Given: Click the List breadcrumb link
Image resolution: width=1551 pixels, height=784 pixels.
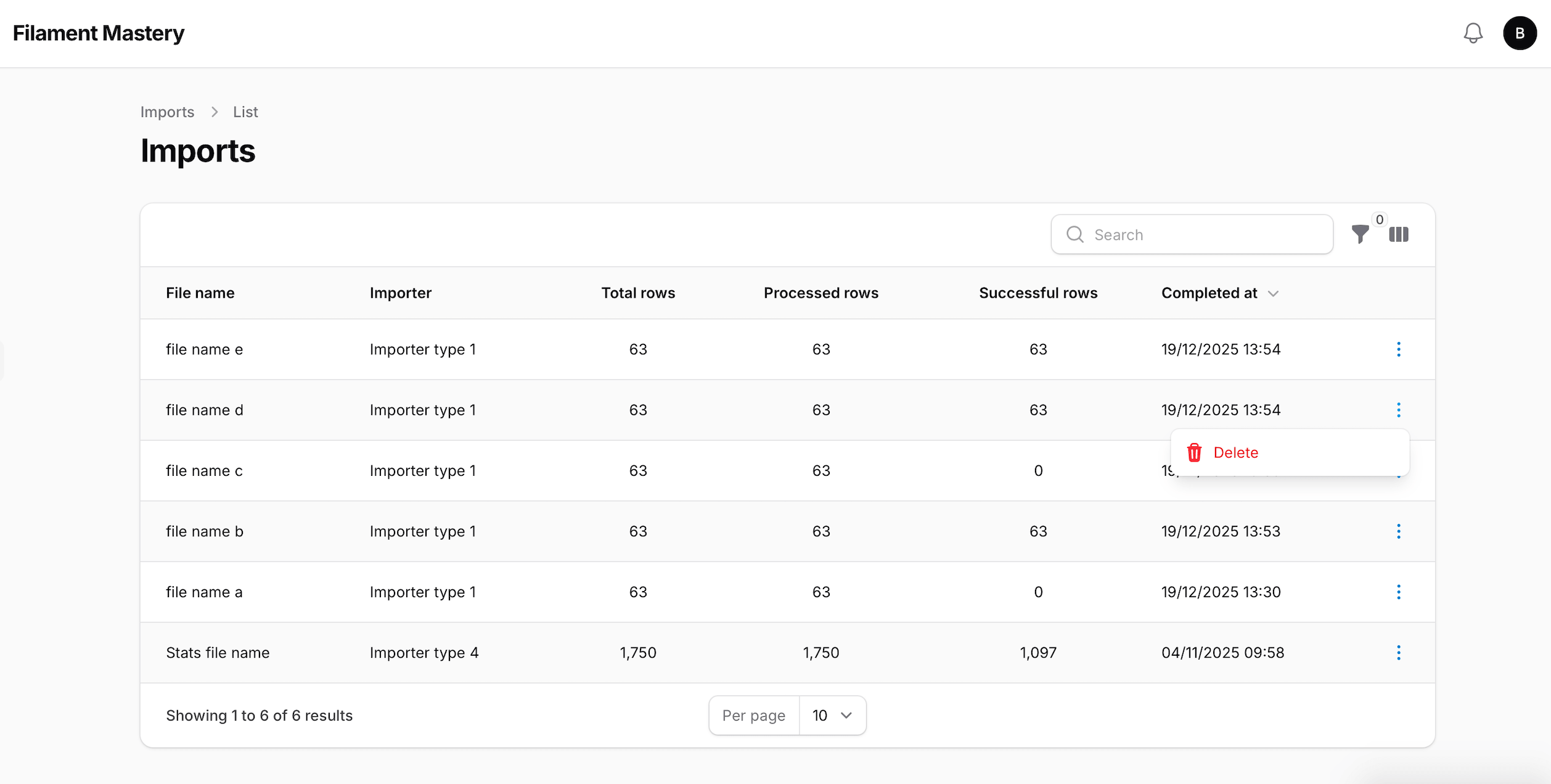Looking at the screenshot, I should [x=245, y=112].
